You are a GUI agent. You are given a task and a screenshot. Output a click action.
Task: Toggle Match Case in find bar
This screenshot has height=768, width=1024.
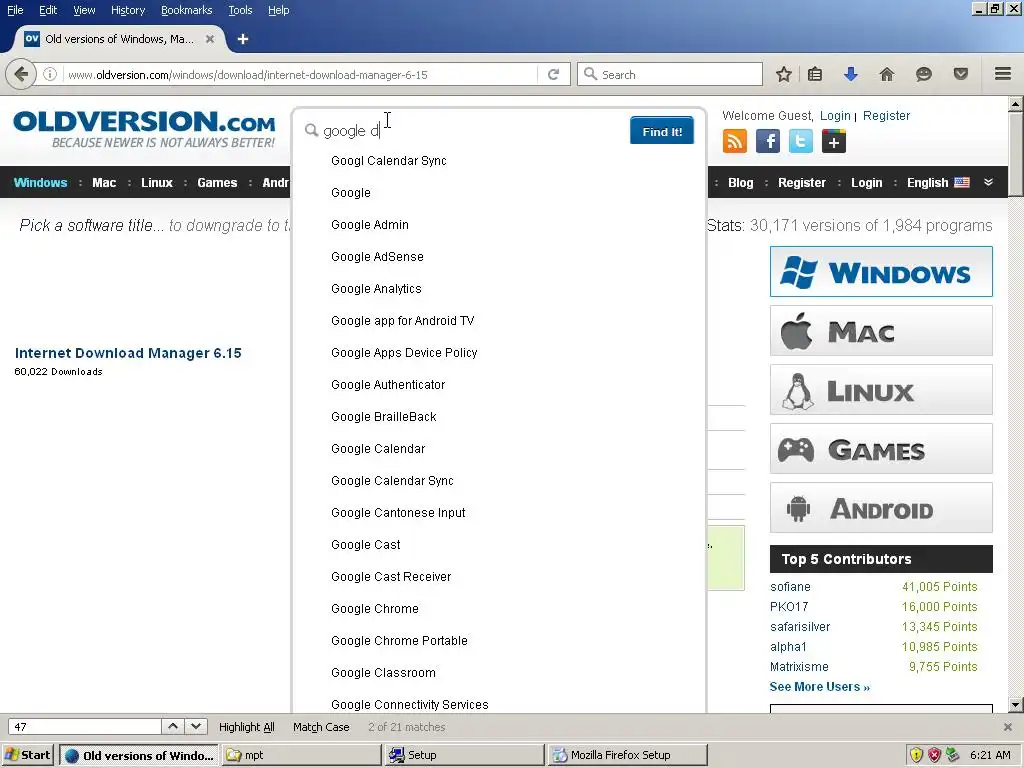coord(321,727)
